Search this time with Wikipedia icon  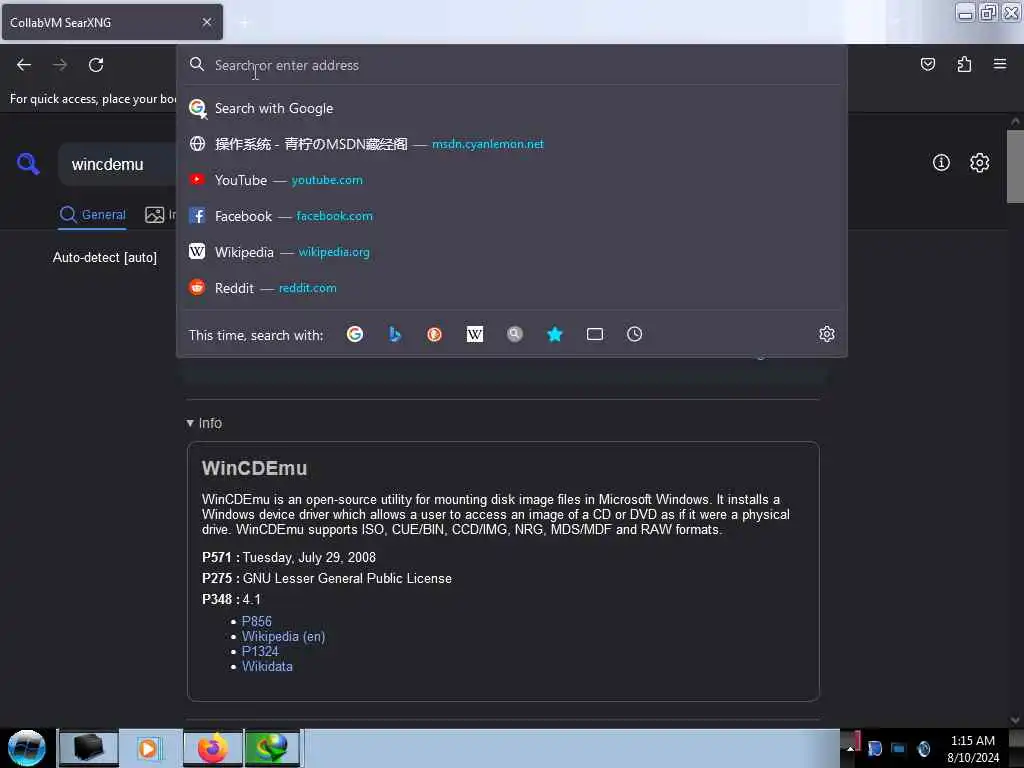475,334
